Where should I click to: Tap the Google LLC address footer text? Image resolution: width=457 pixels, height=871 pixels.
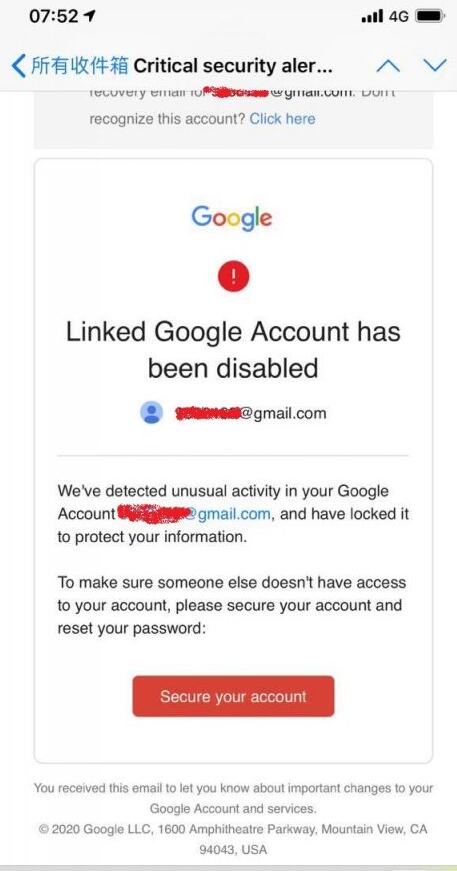coord(233,839)
